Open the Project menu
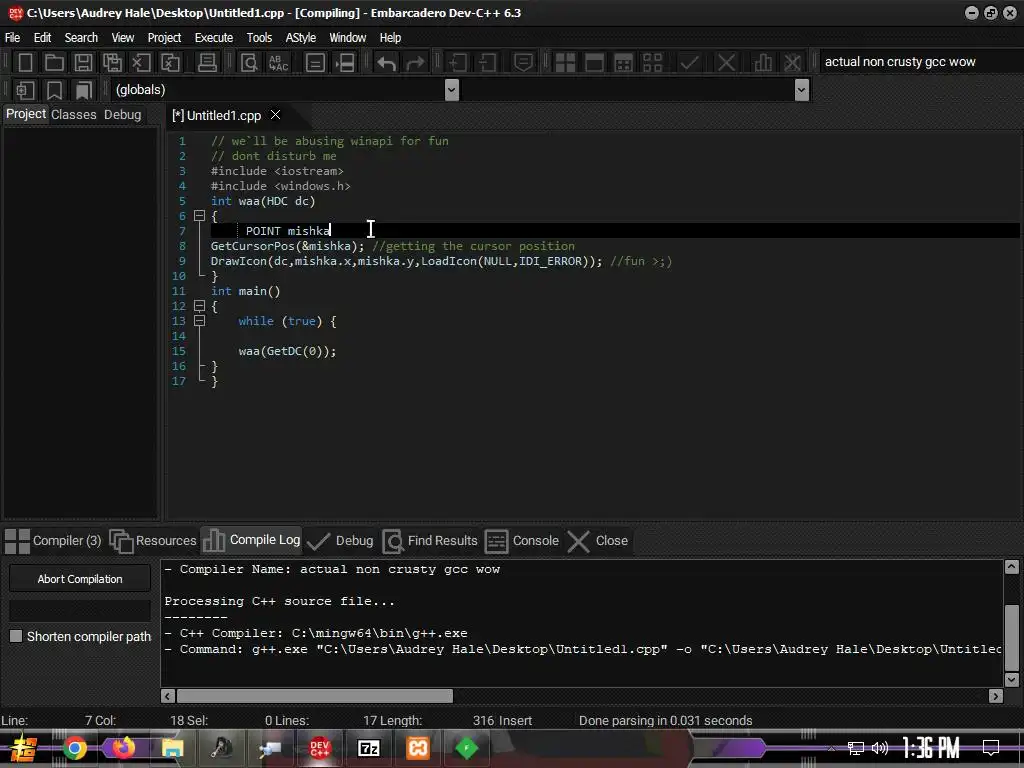This screenshot has width=1024, height=768. click(164, 37)
